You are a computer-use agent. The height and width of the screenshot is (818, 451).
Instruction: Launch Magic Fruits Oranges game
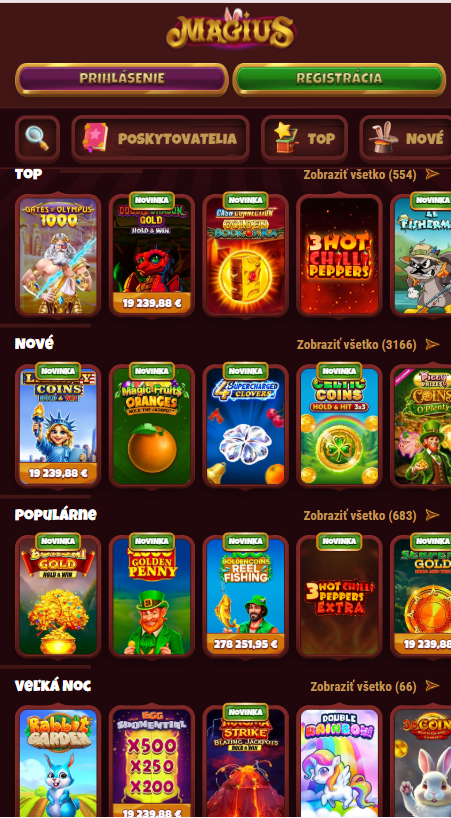[152, 426]
